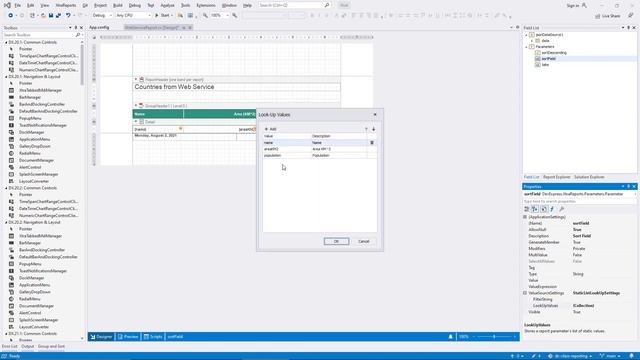640x360 pixels.
Task: Select 'Countries from Web Service' title label
Action: coord(236,87)
